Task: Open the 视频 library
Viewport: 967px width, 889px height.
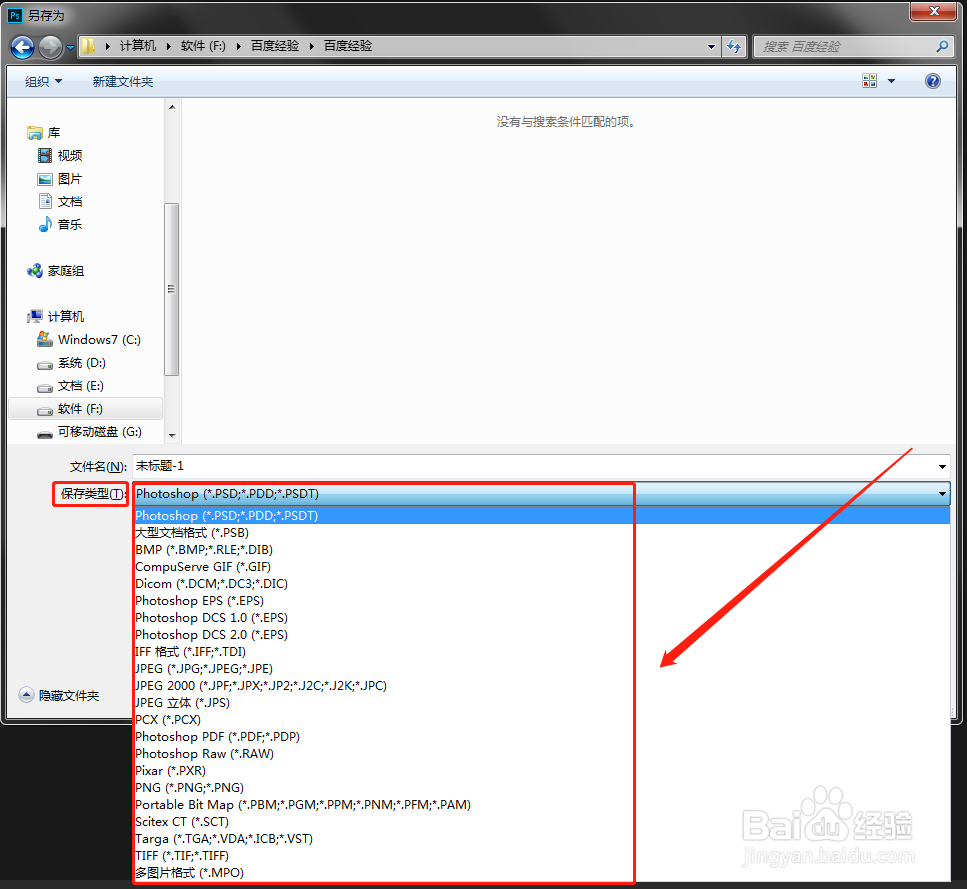Action: [60, 155]
